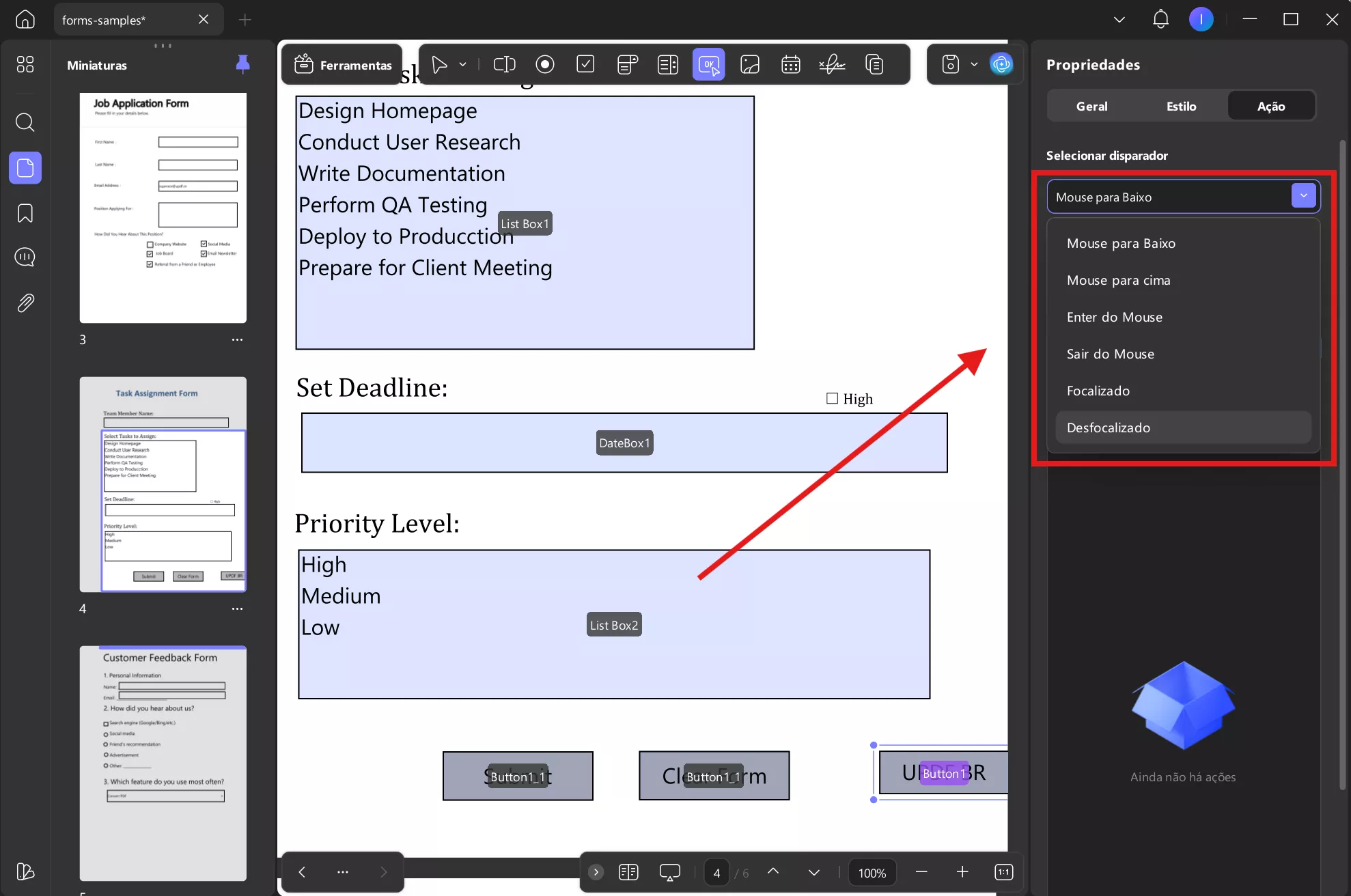This screenshot has height=896, width=1351.
Task: Open page 3 thumbnail
Action: tap(163, 208)
